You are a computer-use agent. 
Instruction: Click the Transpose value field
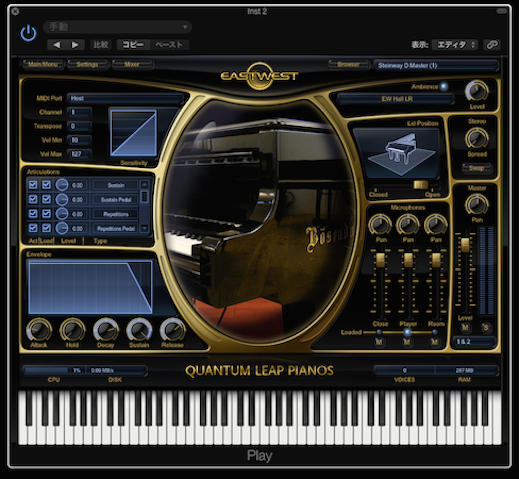(79, 126)
